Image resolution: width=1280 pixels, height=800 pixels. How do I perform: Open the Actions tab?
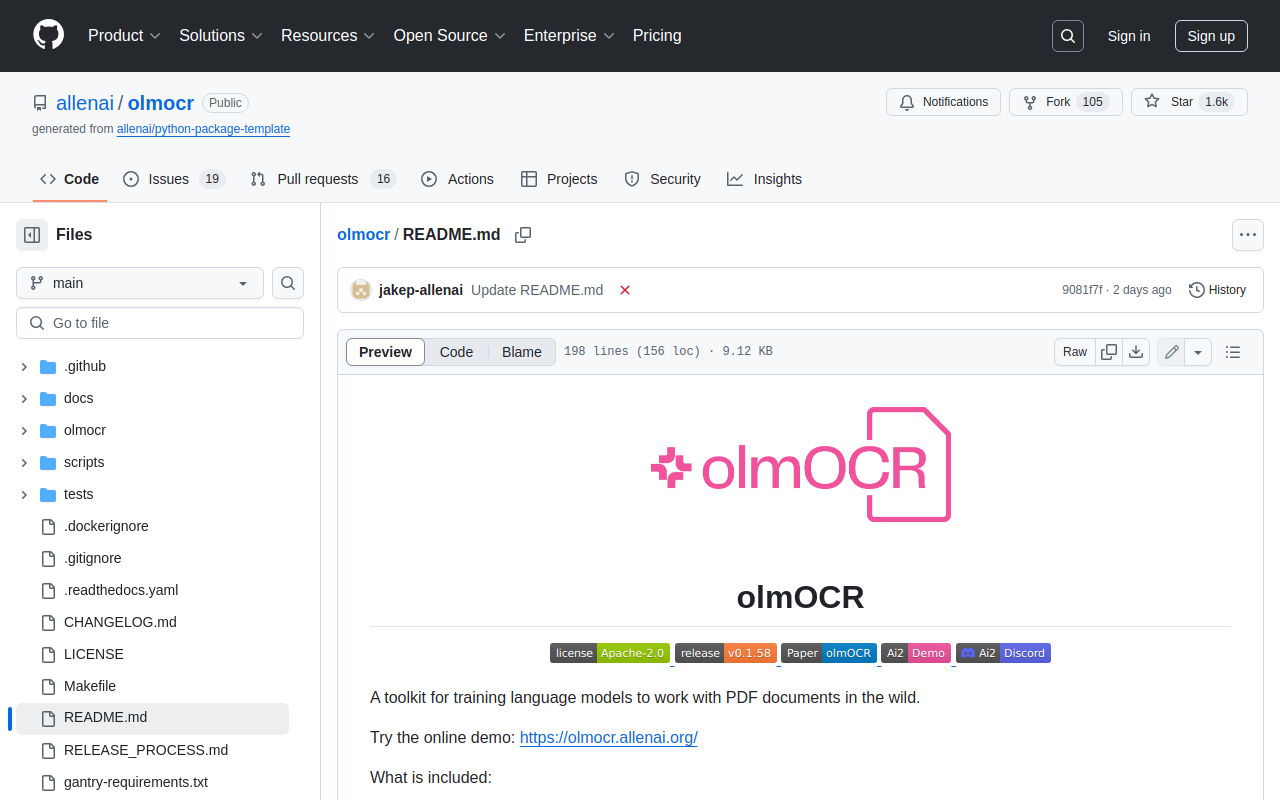[x=457, y=179]
